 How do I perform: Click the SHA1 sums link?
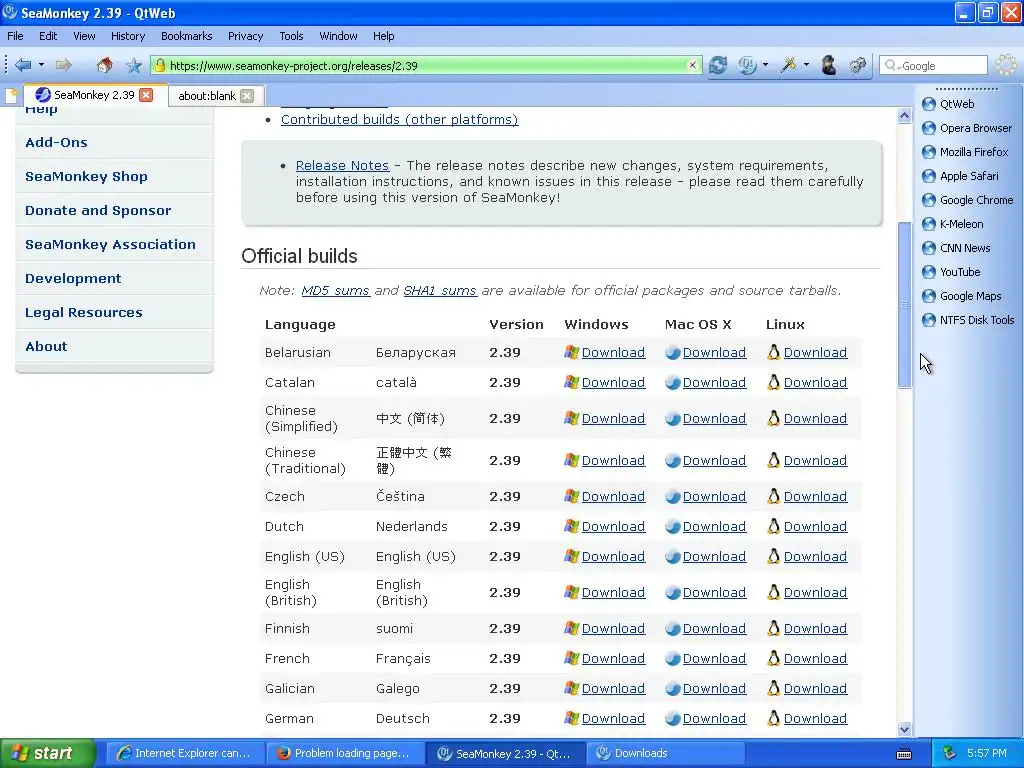[x=440, y=291]
